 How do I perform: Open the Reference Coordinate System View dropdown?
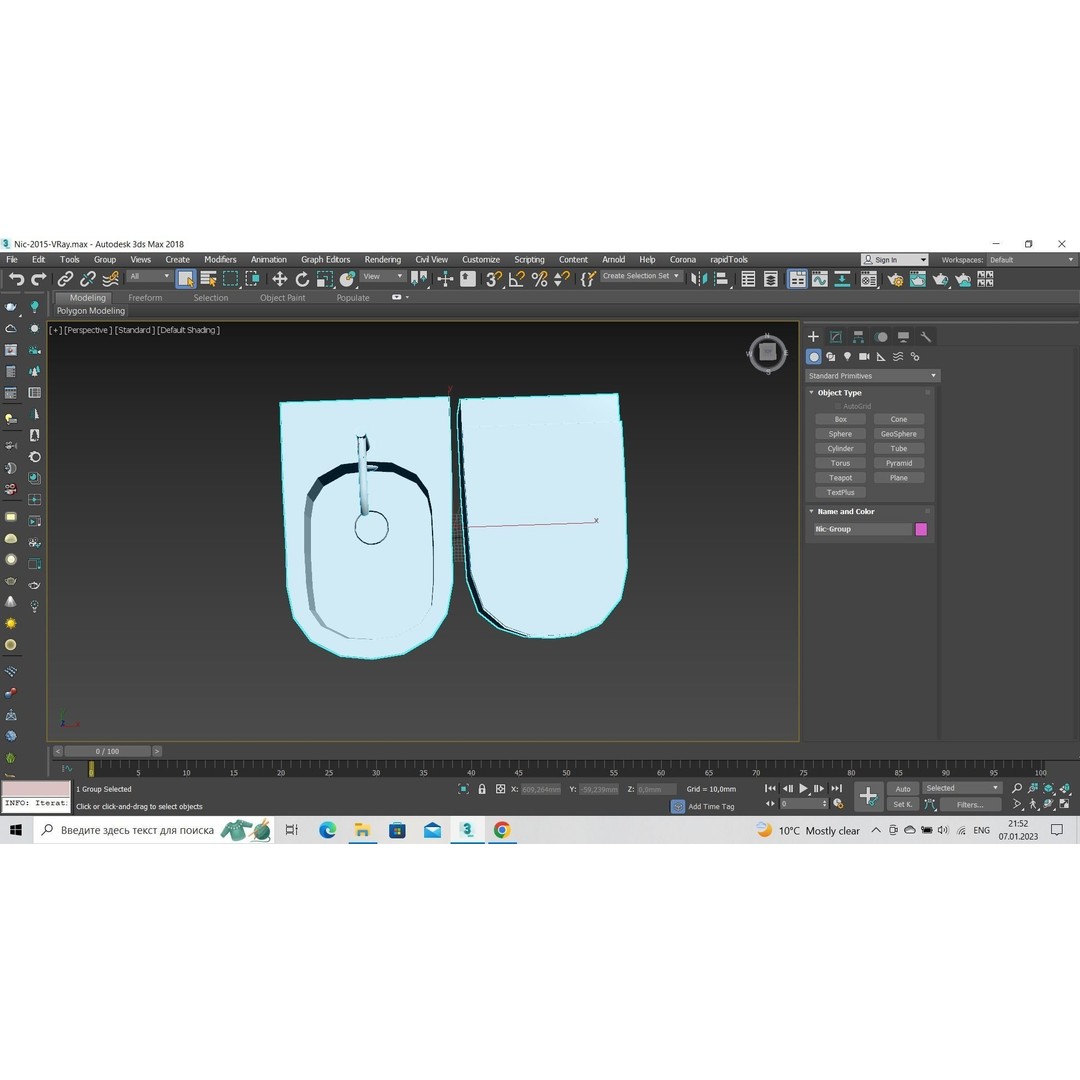[x=383, y=276]
